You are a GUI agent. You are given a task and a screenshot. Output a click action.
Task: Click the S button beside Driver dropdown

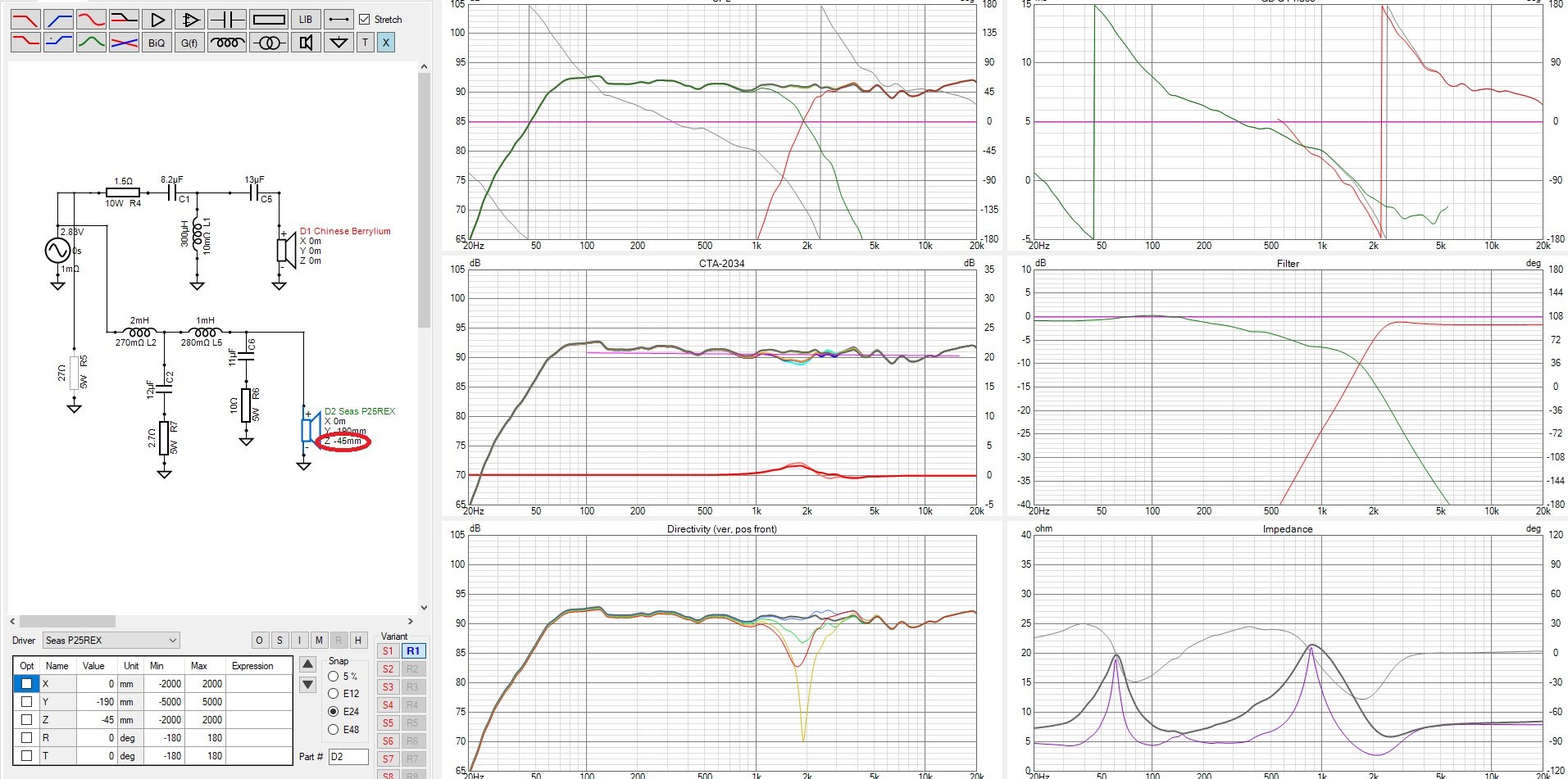pyautogui.click(x=280, y=641)
